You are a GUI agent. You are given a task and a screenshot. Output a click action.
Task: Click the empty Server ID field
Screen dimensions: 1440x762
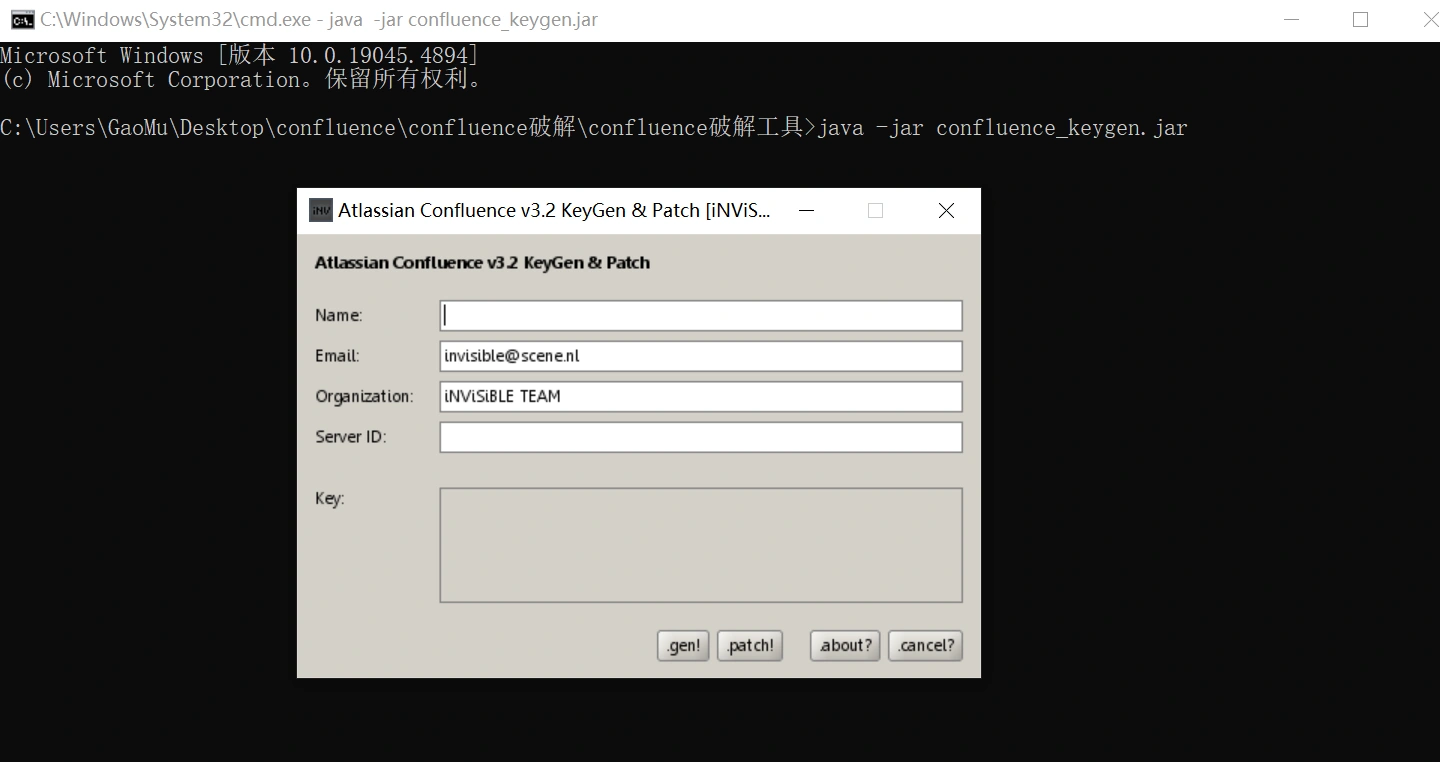click(x=700, y=437)
